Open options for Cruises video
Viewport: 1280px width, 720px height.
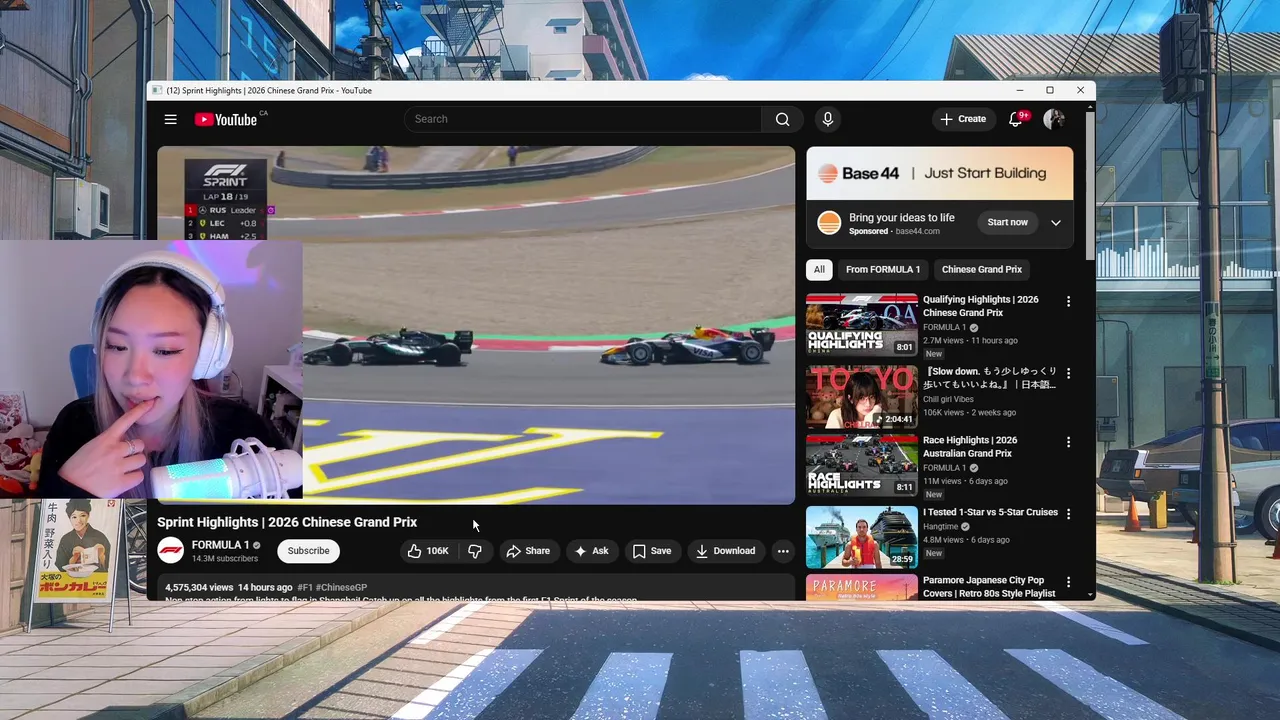[x=1068, y=514]
